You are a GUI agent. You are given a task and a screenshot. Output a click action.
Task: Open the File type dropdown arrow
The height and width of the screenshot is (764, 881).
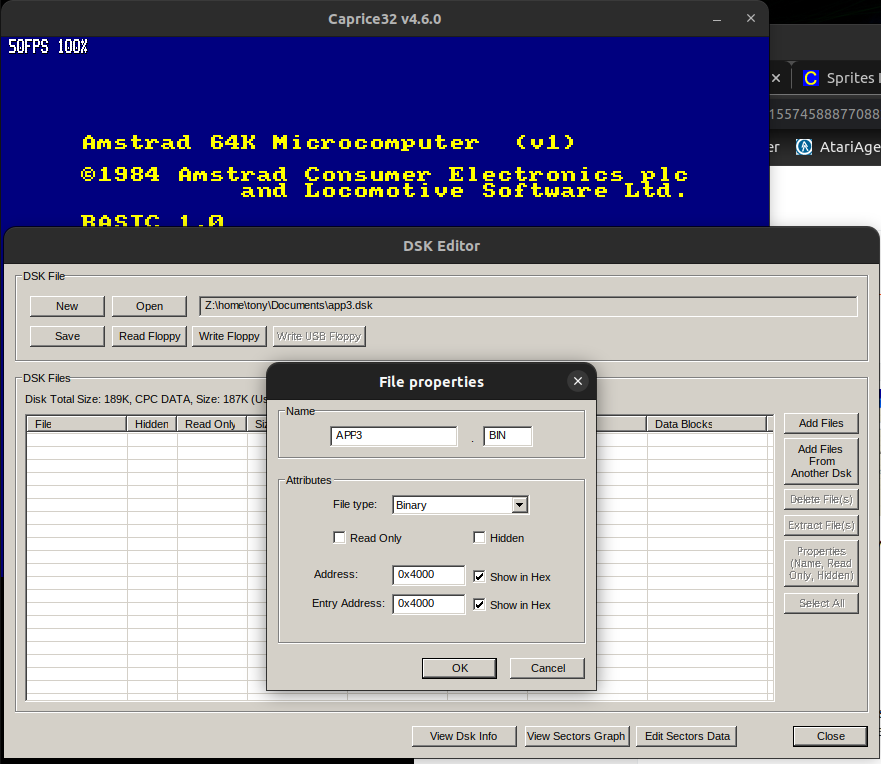(x=520, y=505)
